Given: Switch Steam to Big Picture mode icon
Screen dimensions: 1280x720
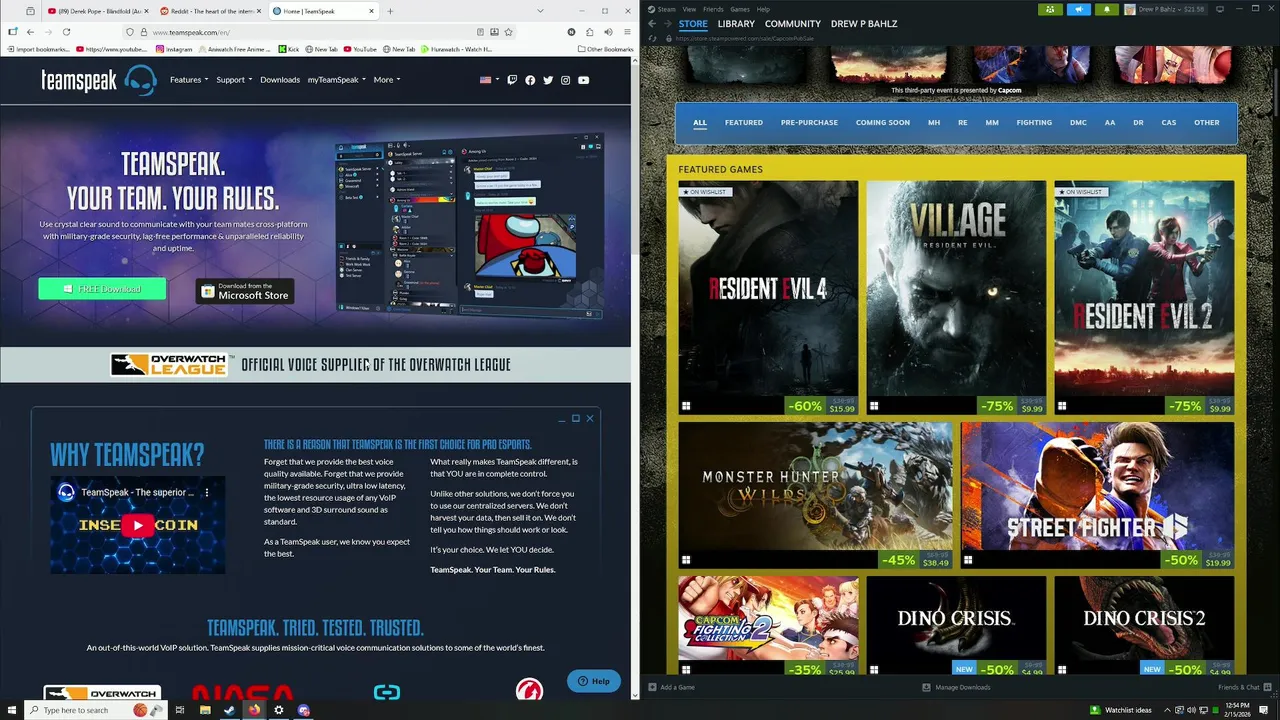Looking at the screenshot, I should [1220, 9].
